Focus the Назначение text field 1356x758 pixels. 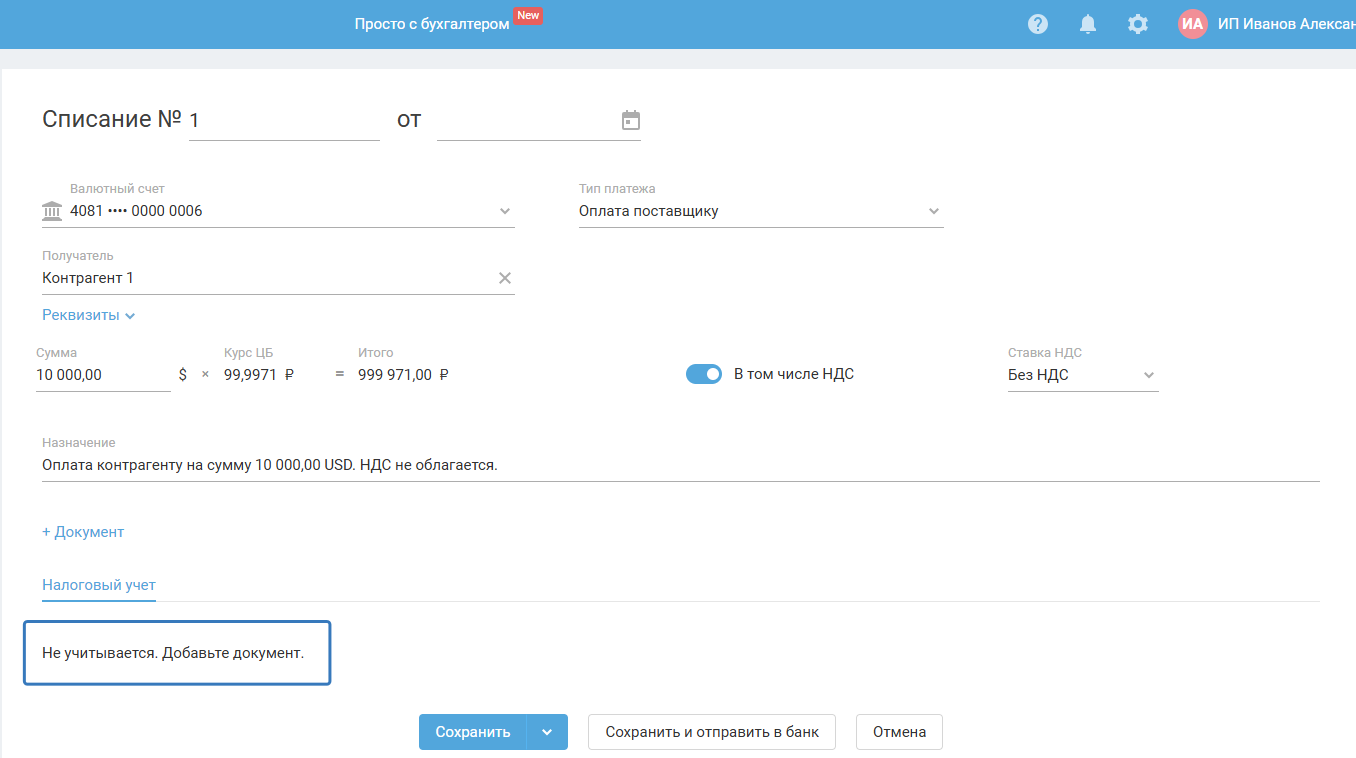point(681,466)
